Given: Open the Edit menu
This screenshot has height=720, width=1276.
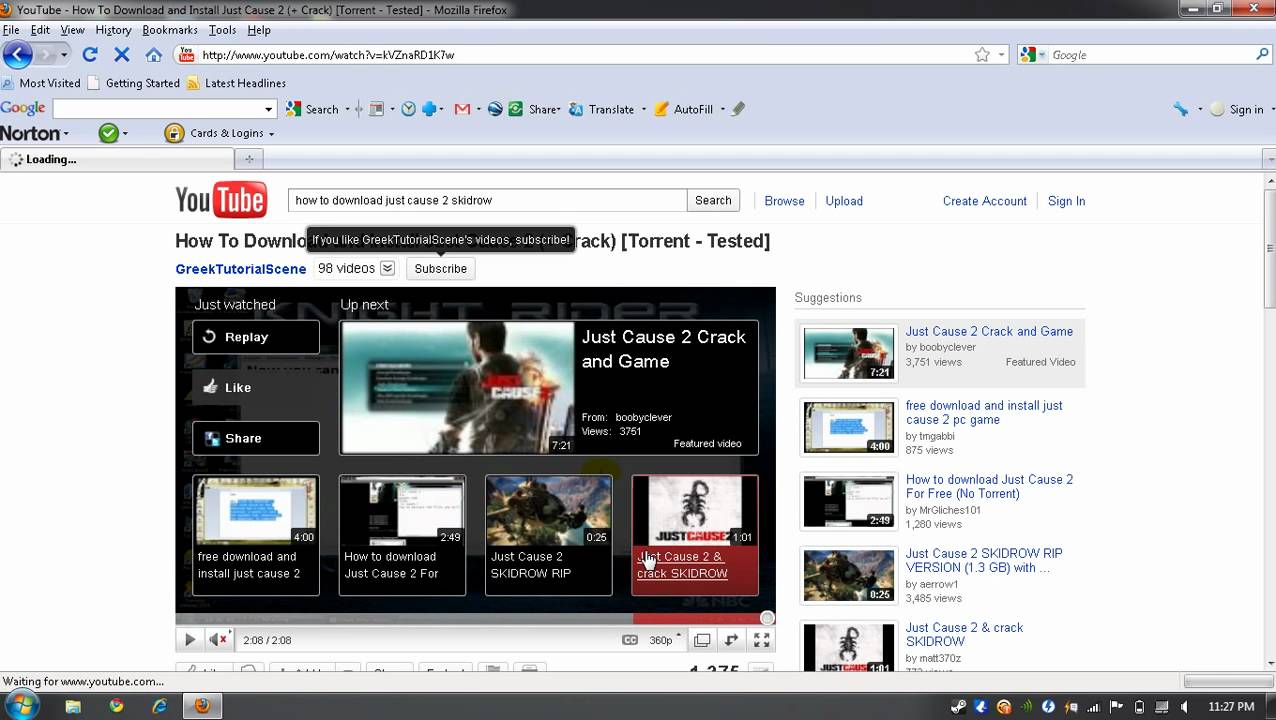Looking at the screenshot, I should (40, 30).
